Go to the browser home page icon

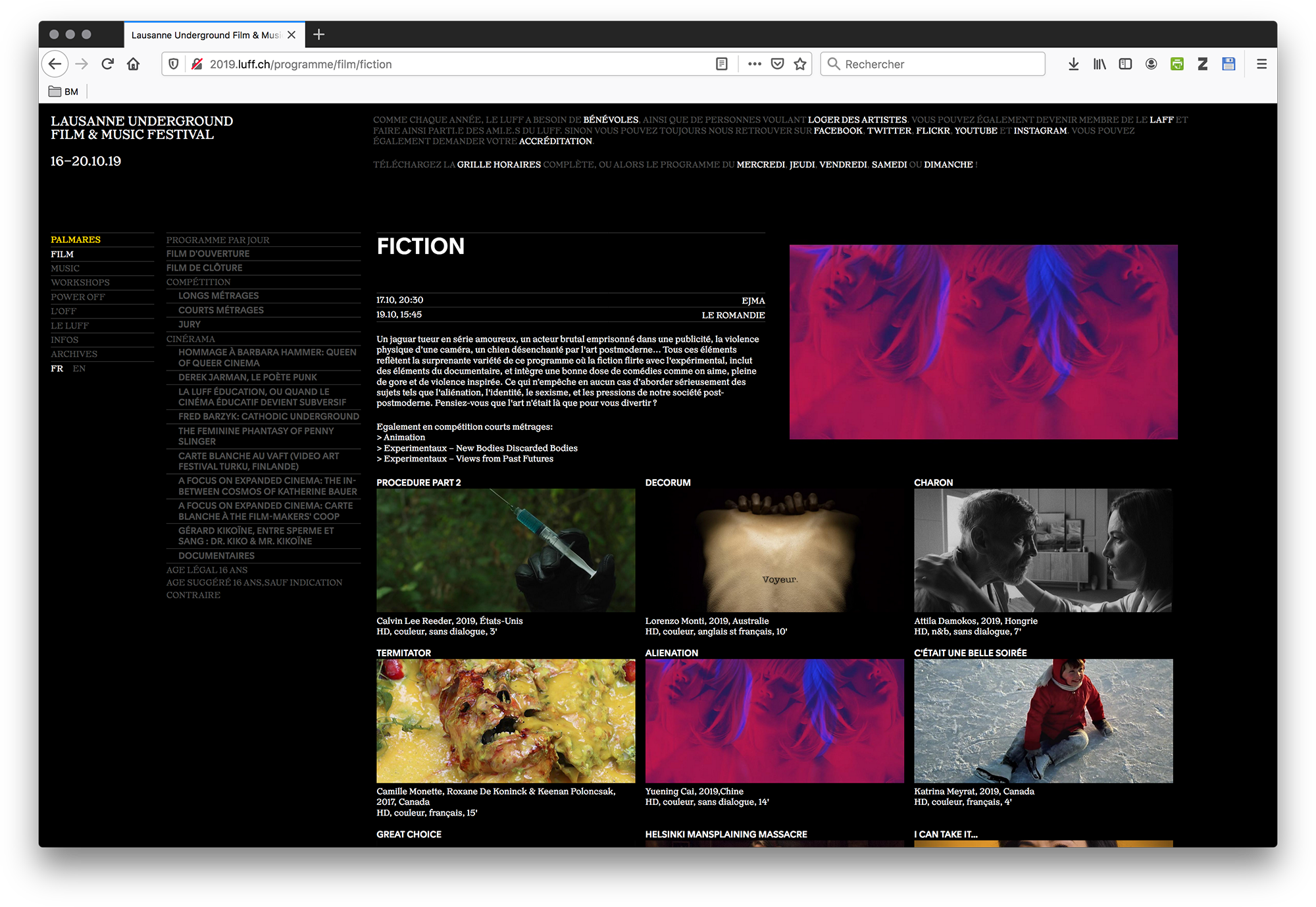[134, 64]
